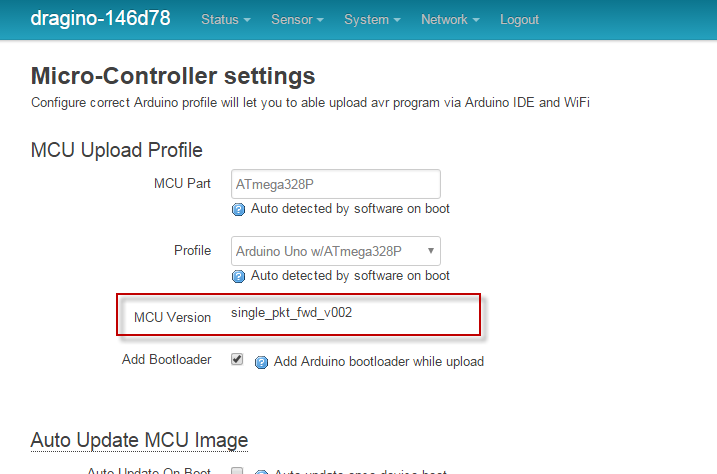Click the Profile dropdown arrow
The height and width of the screenshot is (474, 717).
pyautogui.click(x=430, y=250)
